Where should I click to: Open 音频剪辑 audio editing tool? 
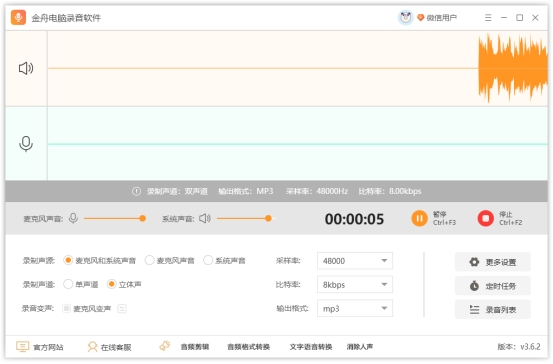195,347
